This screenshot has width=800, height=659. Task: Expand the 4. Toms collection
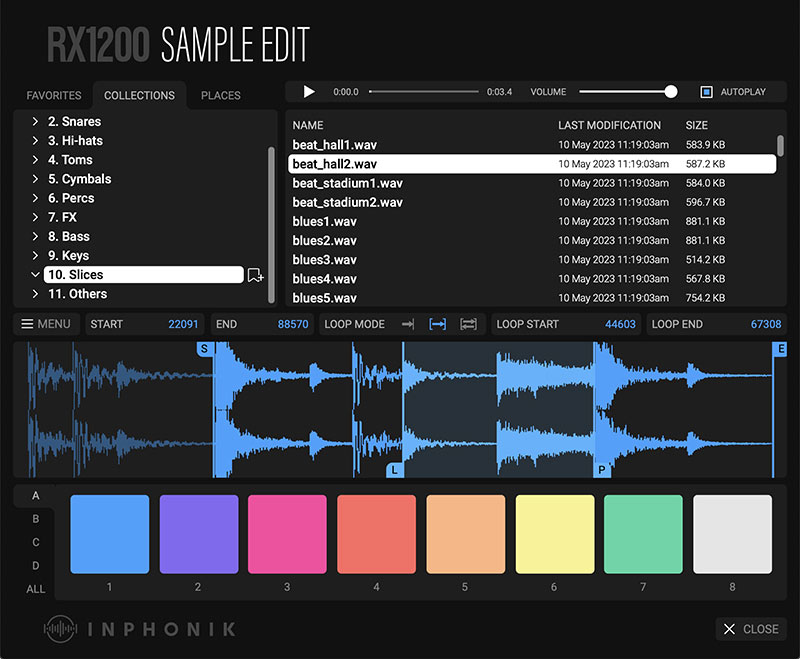[35, 160]
